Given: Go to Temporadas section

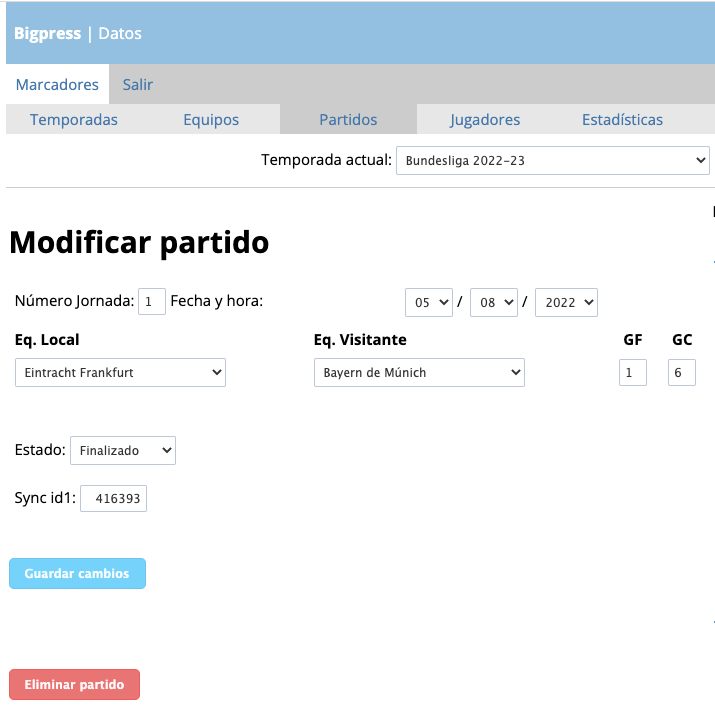Looking at the screenshot, I should click(x=74, y=119).
